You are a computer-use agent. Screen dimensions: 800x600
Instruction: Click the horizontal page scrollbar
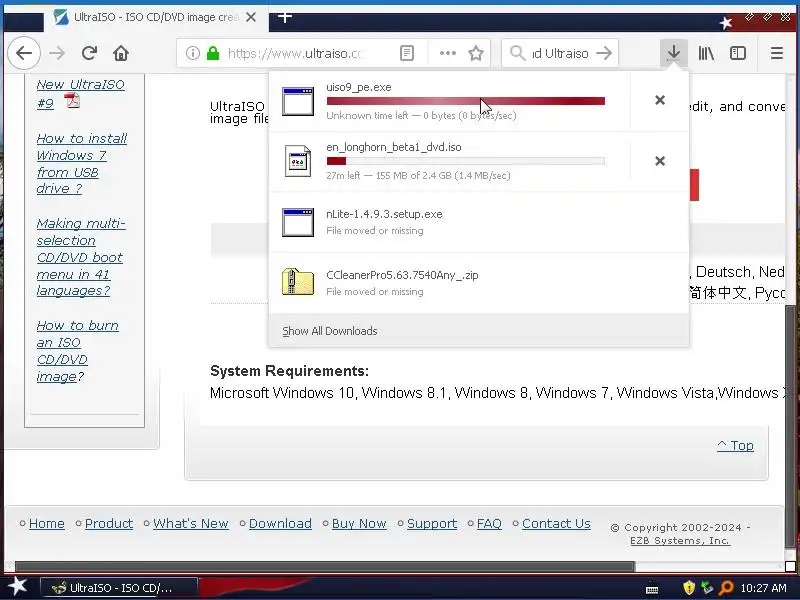coord(324,566)
